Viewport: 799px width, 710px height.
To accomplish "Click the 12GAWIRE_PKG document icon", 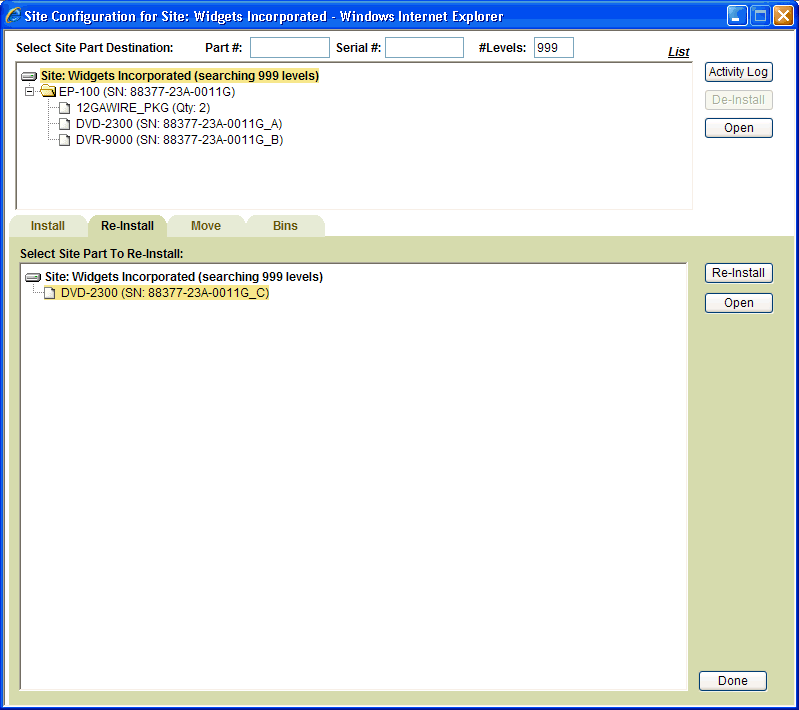I will (x=66, y=108).
